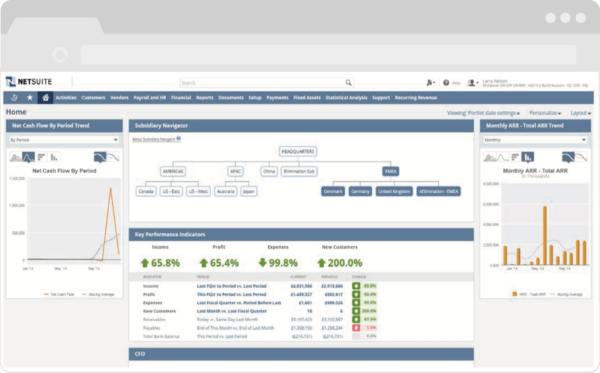Expand the Personalize menu
The width and height of the screenshot is (600, 373).
tap(545, 113)
